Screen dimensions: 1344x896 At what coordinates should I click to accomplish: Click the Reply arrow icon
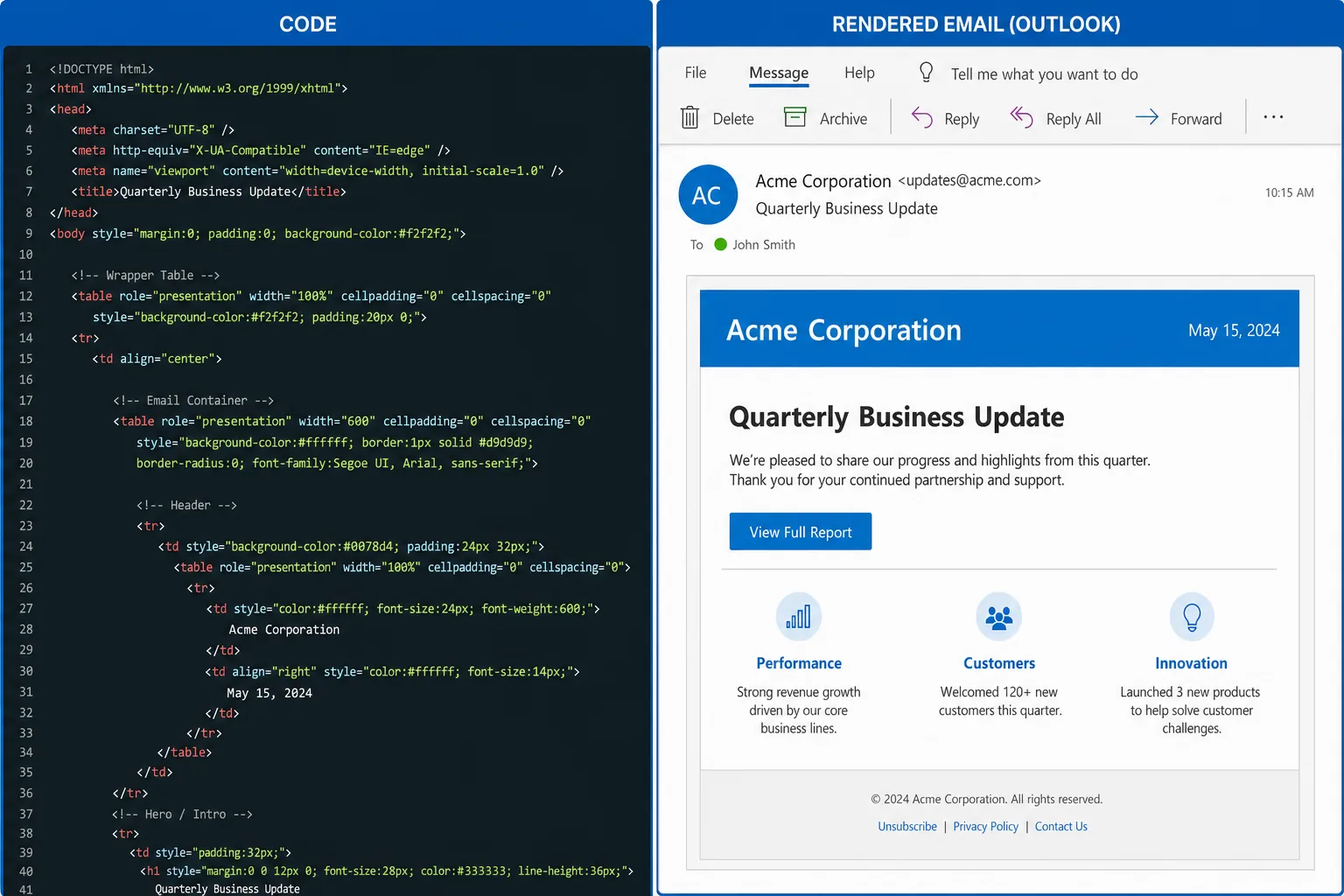pyautogui.click(x=922, y=117)
